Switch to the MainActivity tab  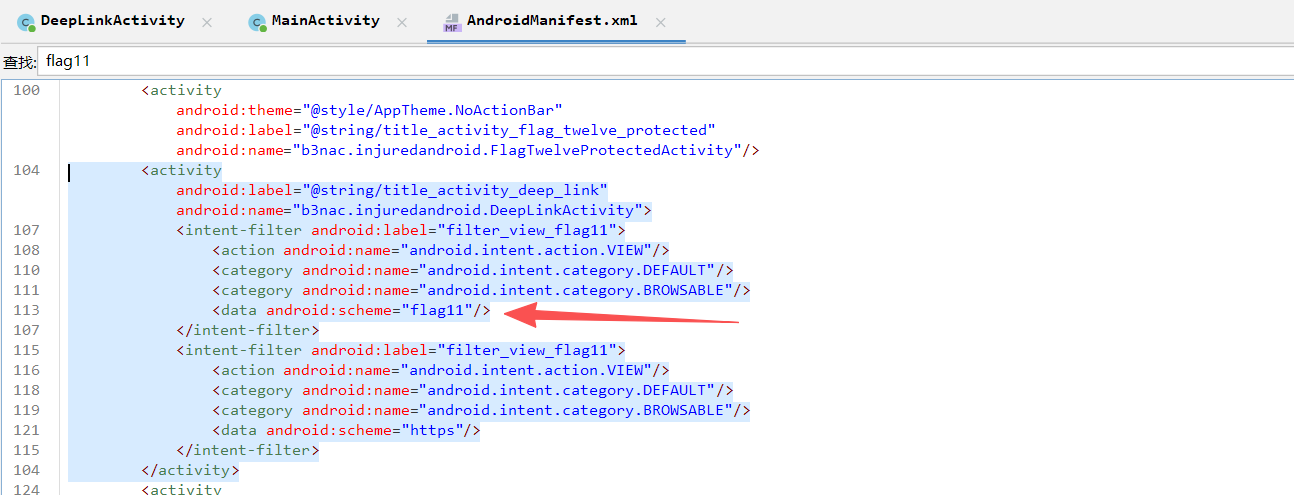[325, 21]
